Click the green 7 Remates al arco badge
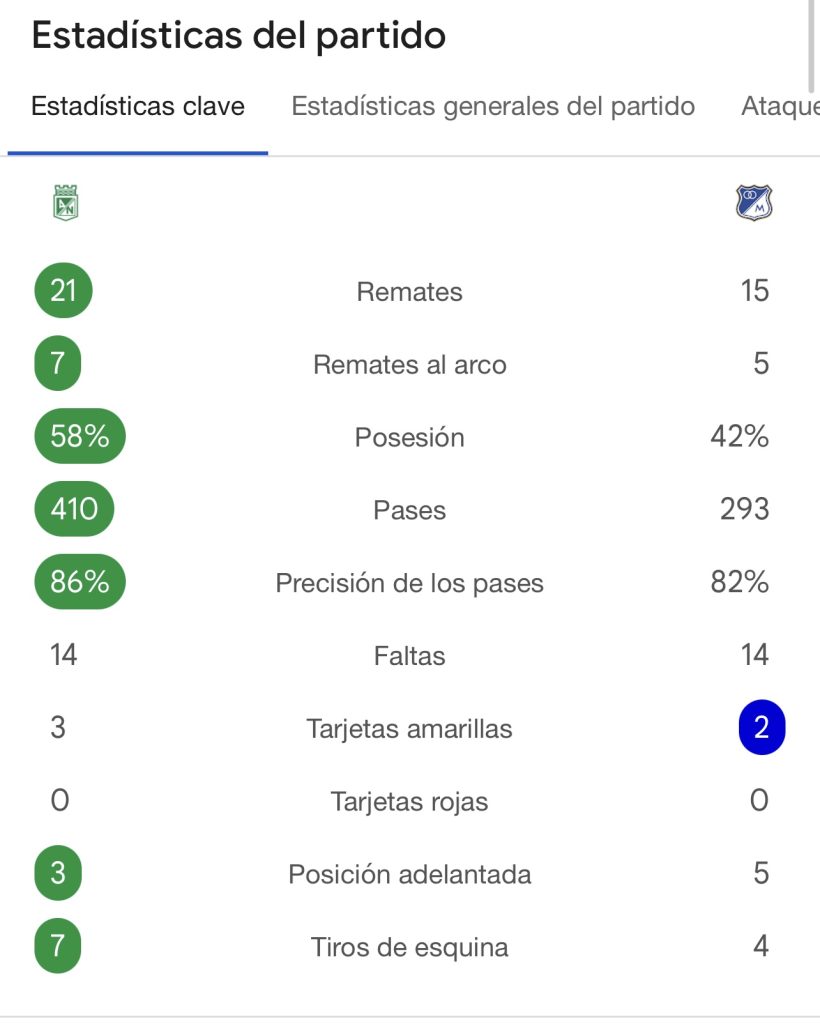 (x=58, y=363)
